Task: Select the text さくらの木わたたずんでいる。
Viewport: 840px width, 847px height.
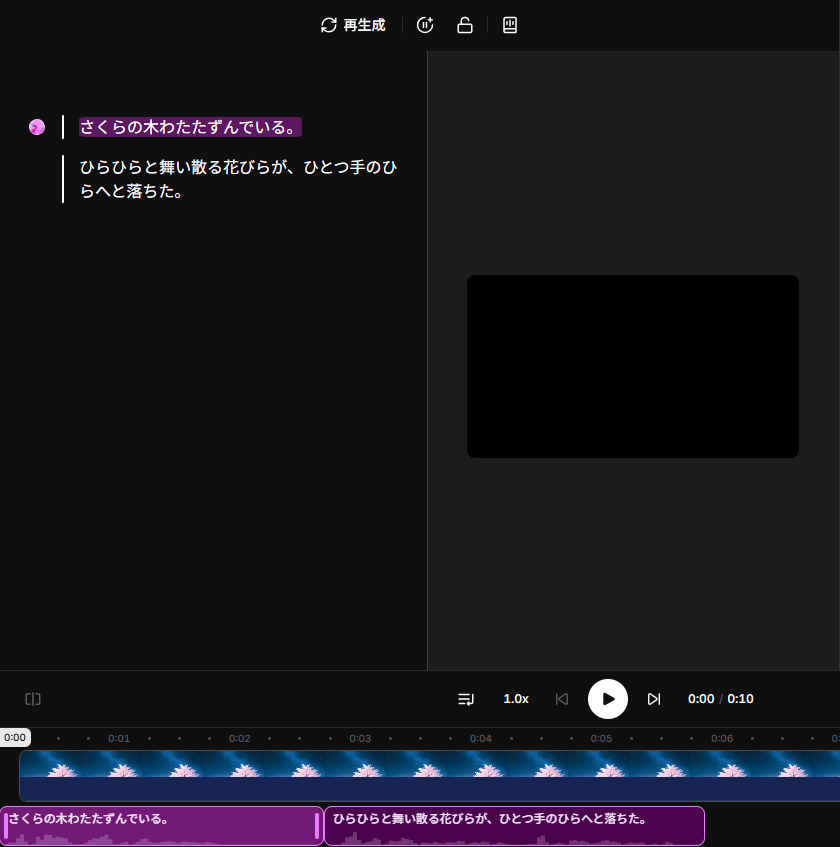Action: 189,128
